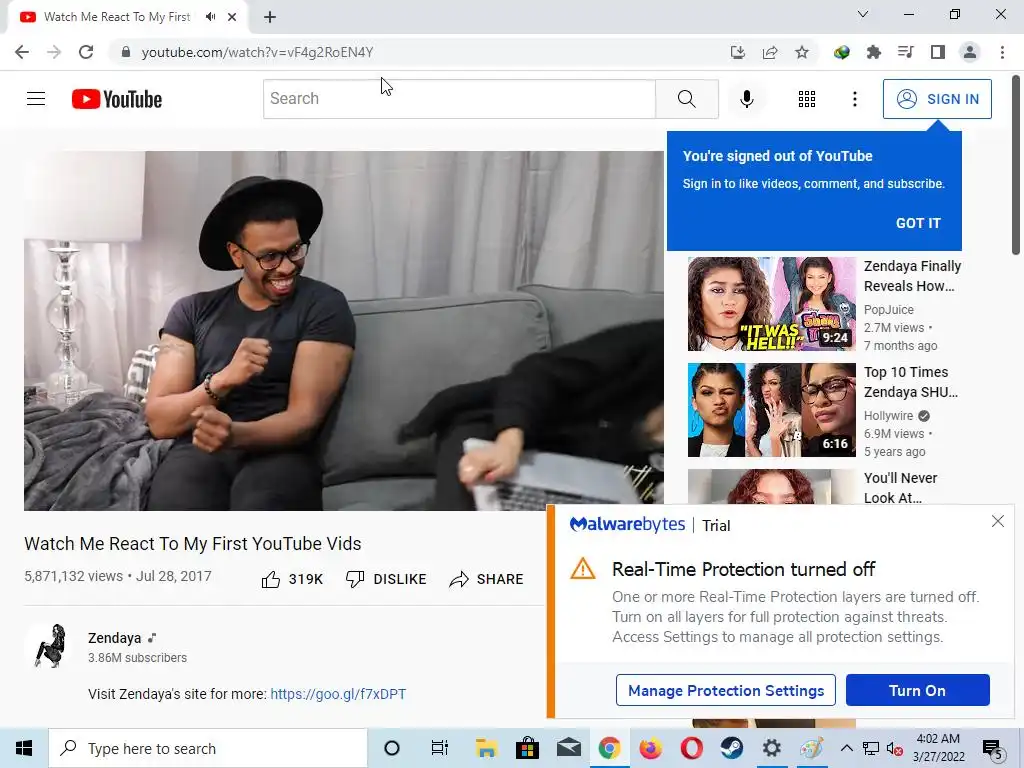Open a new browser tab

[270, 17]
